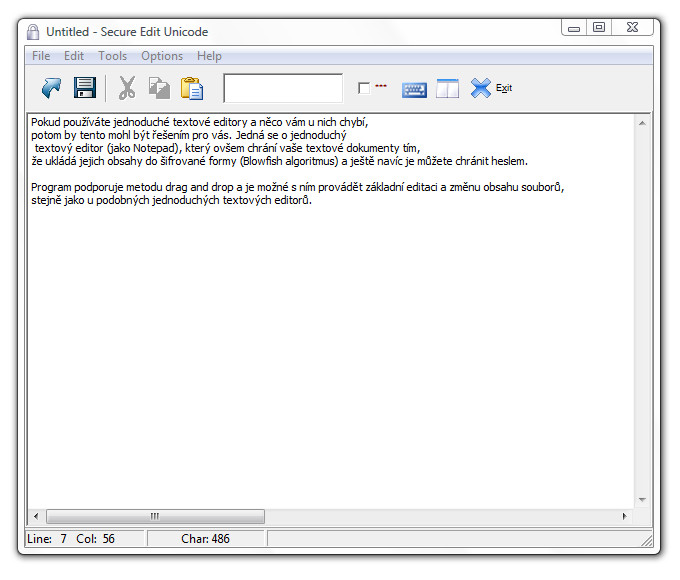The image size is (680, 580).
Task: Click the blue X Exit icon
Action: pos(481,88)
